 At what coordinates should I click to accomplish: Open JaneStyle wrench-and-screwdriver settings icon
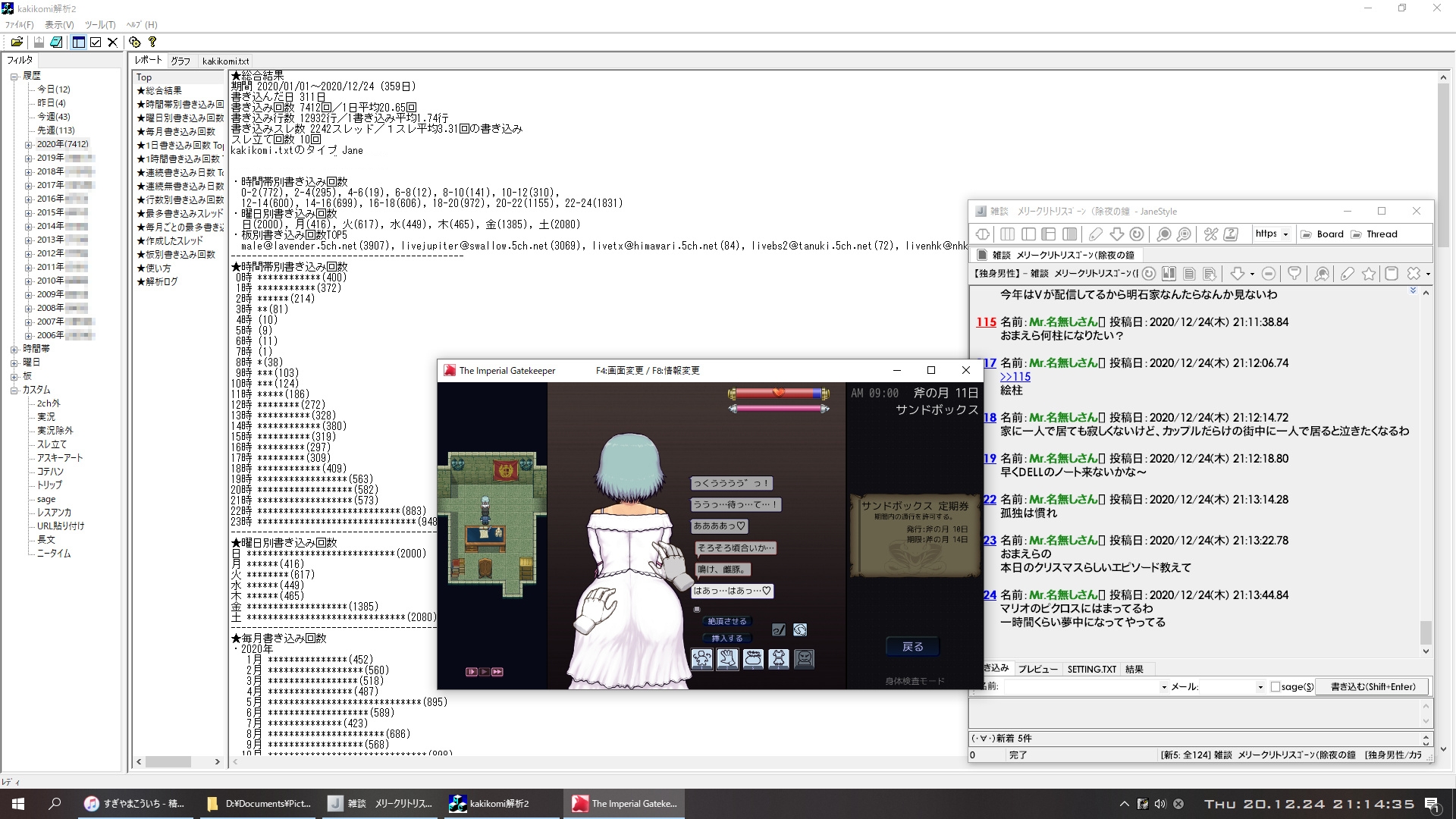[x=1211, y=234]
